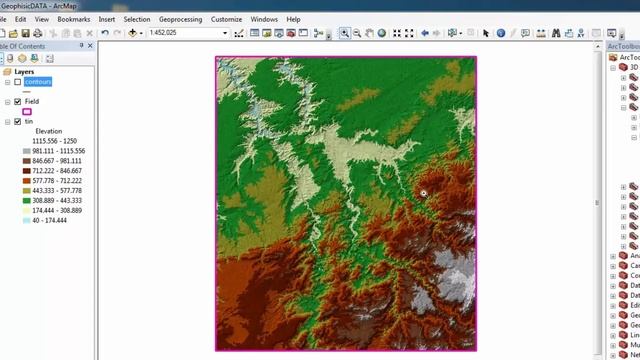Open the Select Features dropdown arrow
This screenshot has width=640, height=360.
460,33
